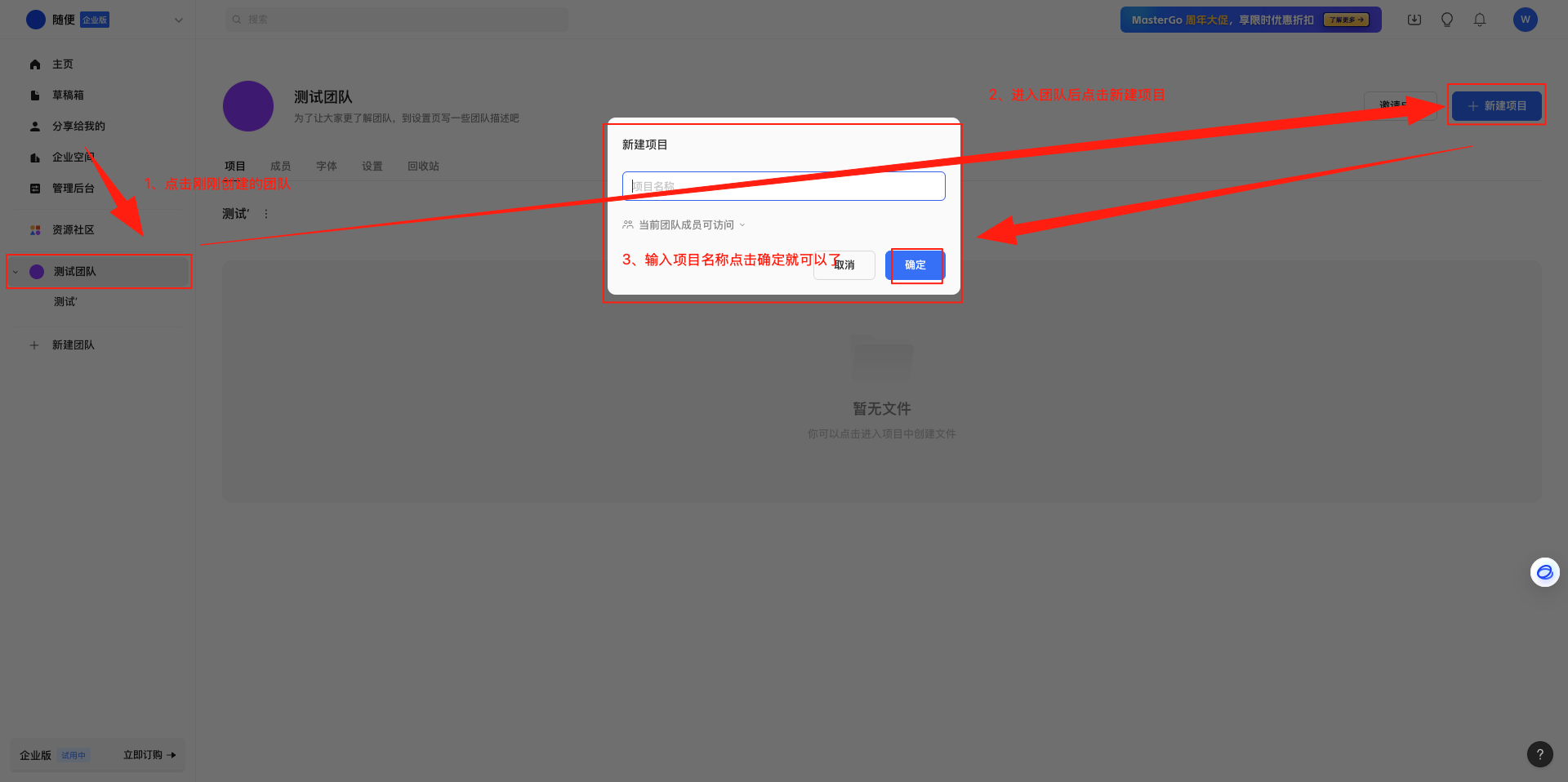Open the MasterGo anniversary promo banner

point(1251,20)
